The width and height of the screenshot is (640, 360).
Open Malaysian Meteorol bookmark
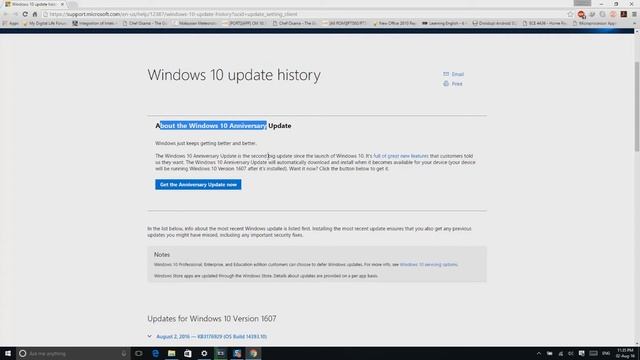coord(195,23)
